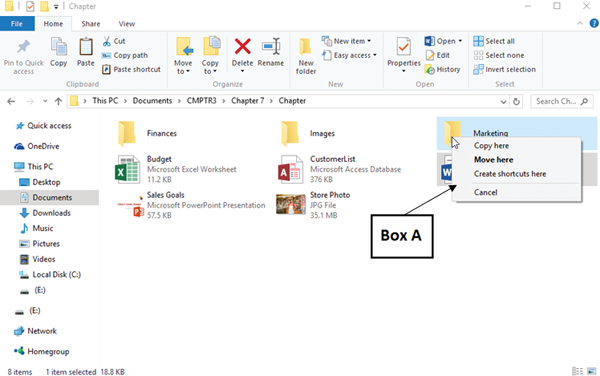Image resolution: width=600 pixels, height=376 pixels.
Task: Go back with the Back arrow
Action: [x=11, y=101]
